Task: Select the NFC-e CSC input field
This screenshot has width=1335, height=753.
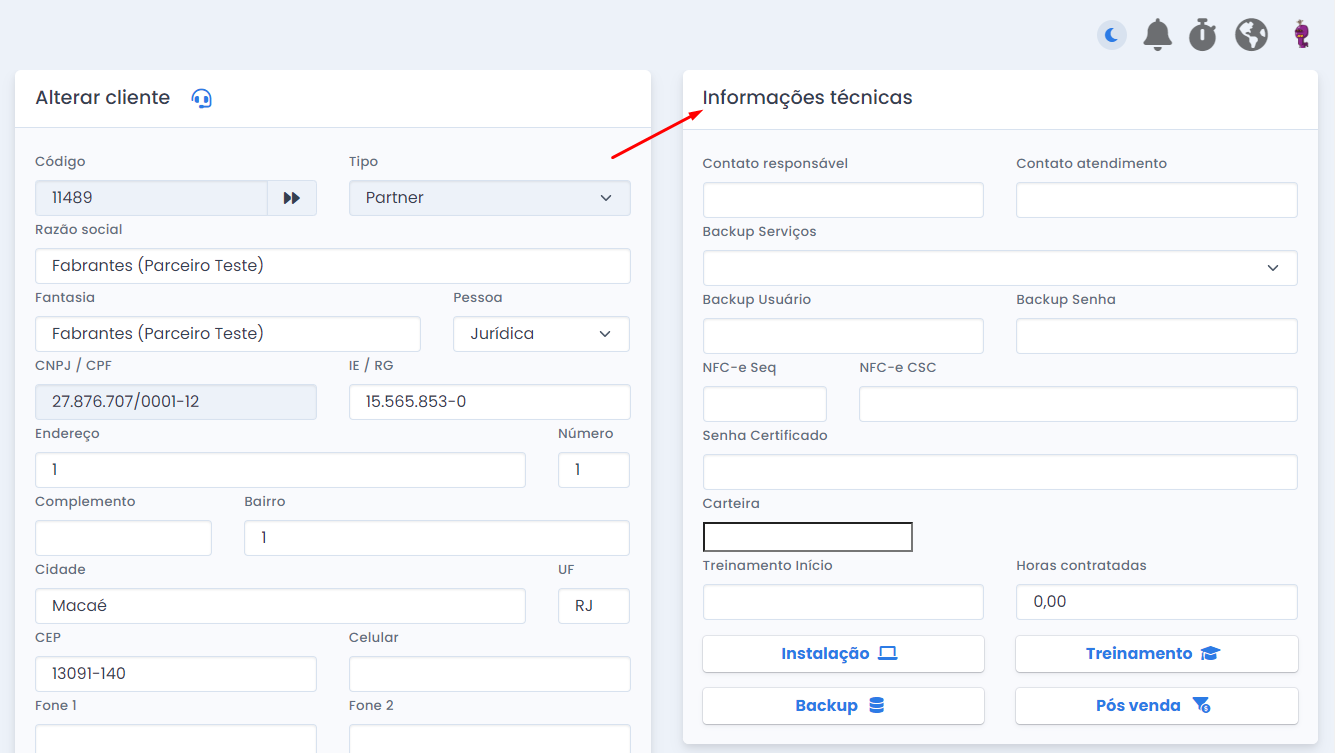Action: click(x=1077, y=404)
